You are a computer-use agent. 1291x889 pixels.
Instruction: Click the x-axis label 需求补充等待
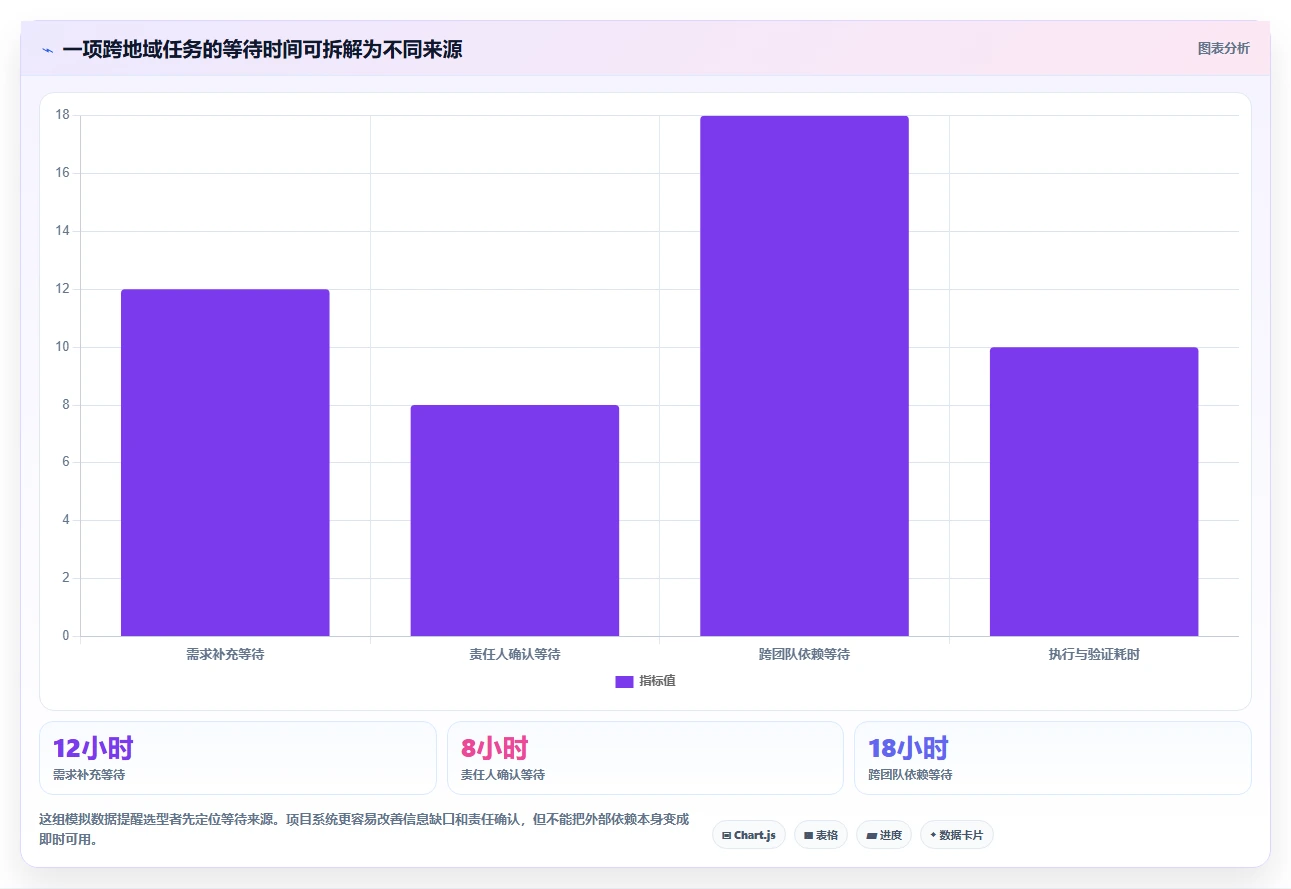tap(225, 655)
